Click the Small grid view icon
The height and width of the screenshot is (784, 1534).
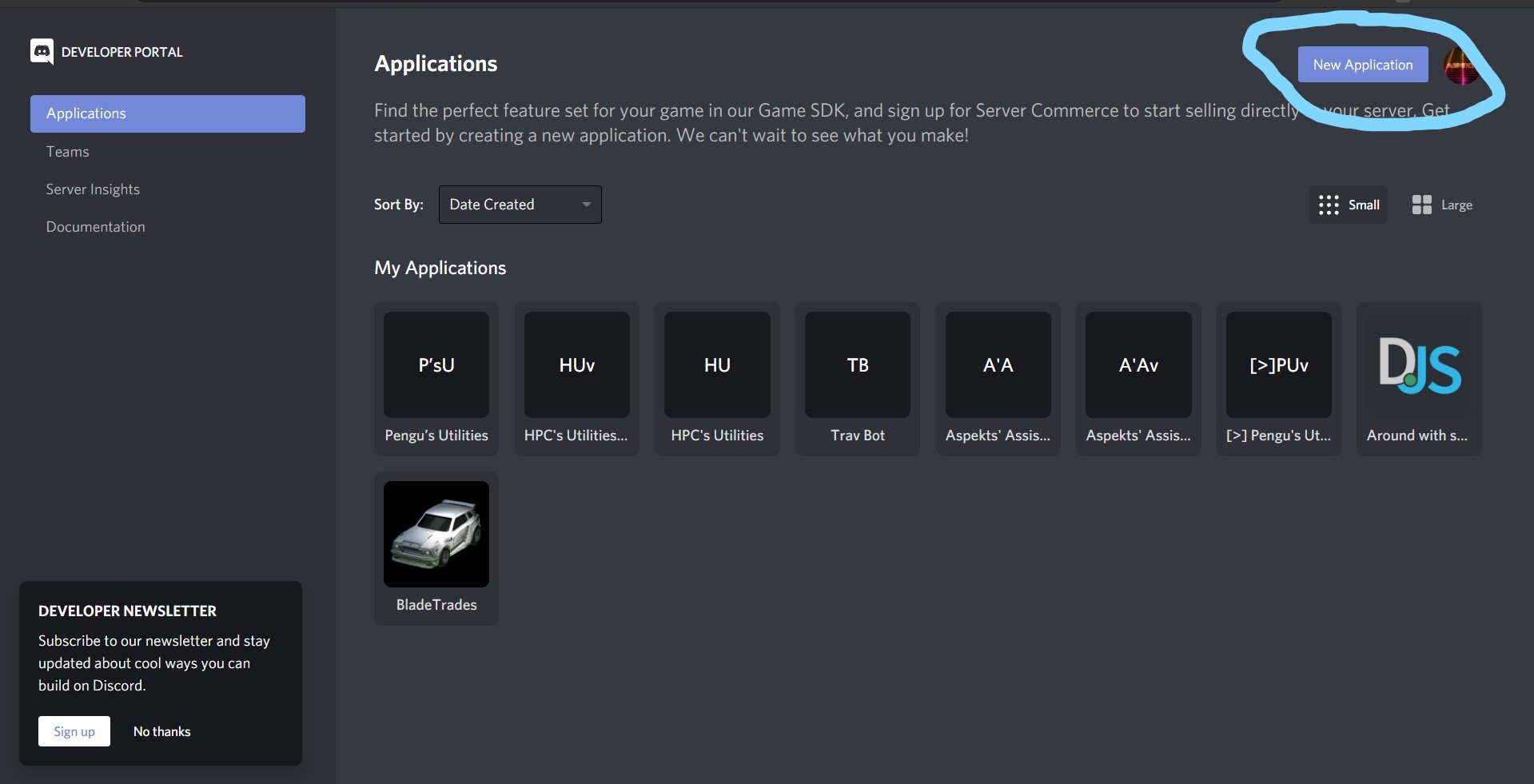click(x=1329, y=205)
